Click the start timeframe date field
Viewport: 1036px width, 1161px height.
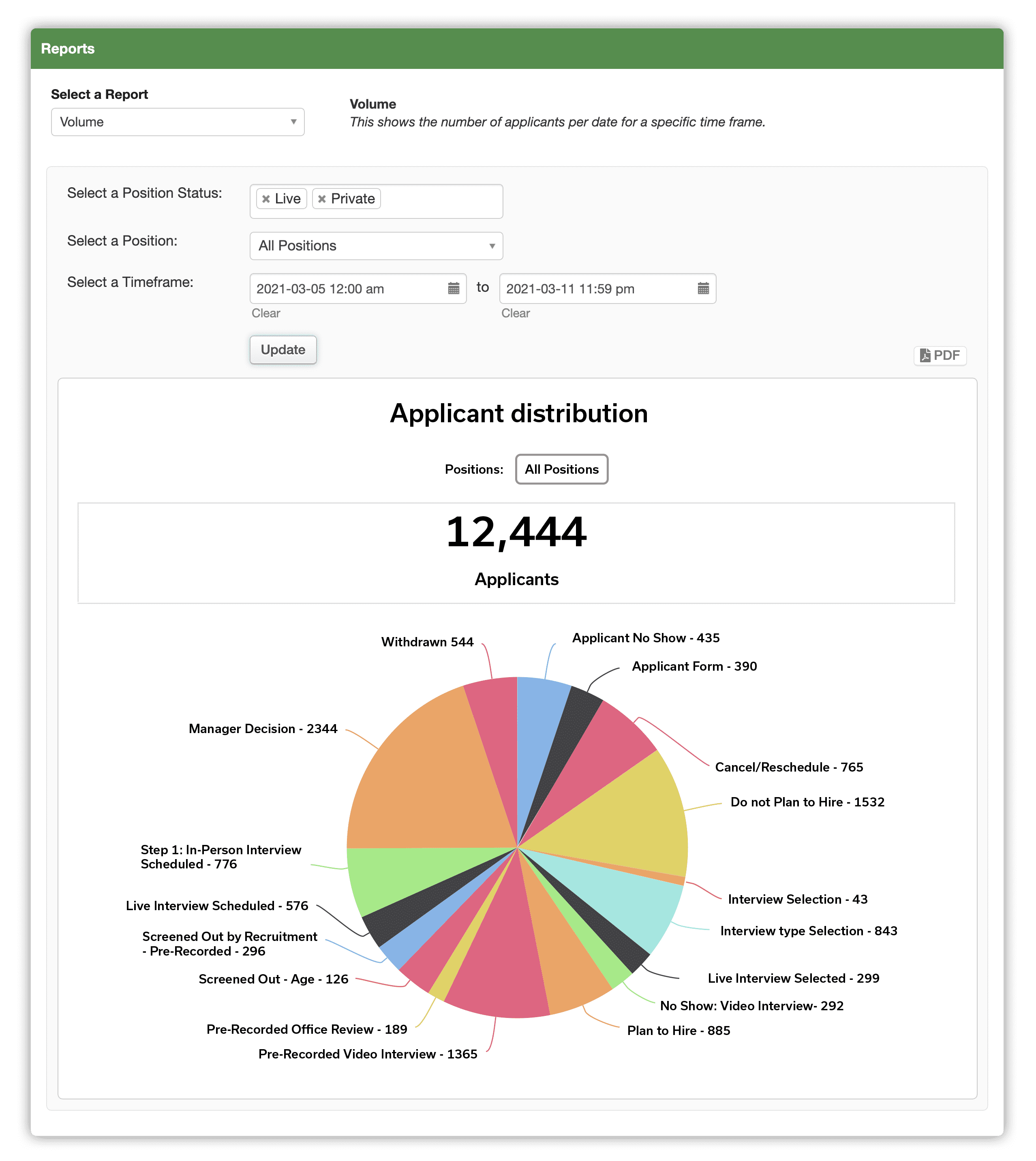coord(358,289)
